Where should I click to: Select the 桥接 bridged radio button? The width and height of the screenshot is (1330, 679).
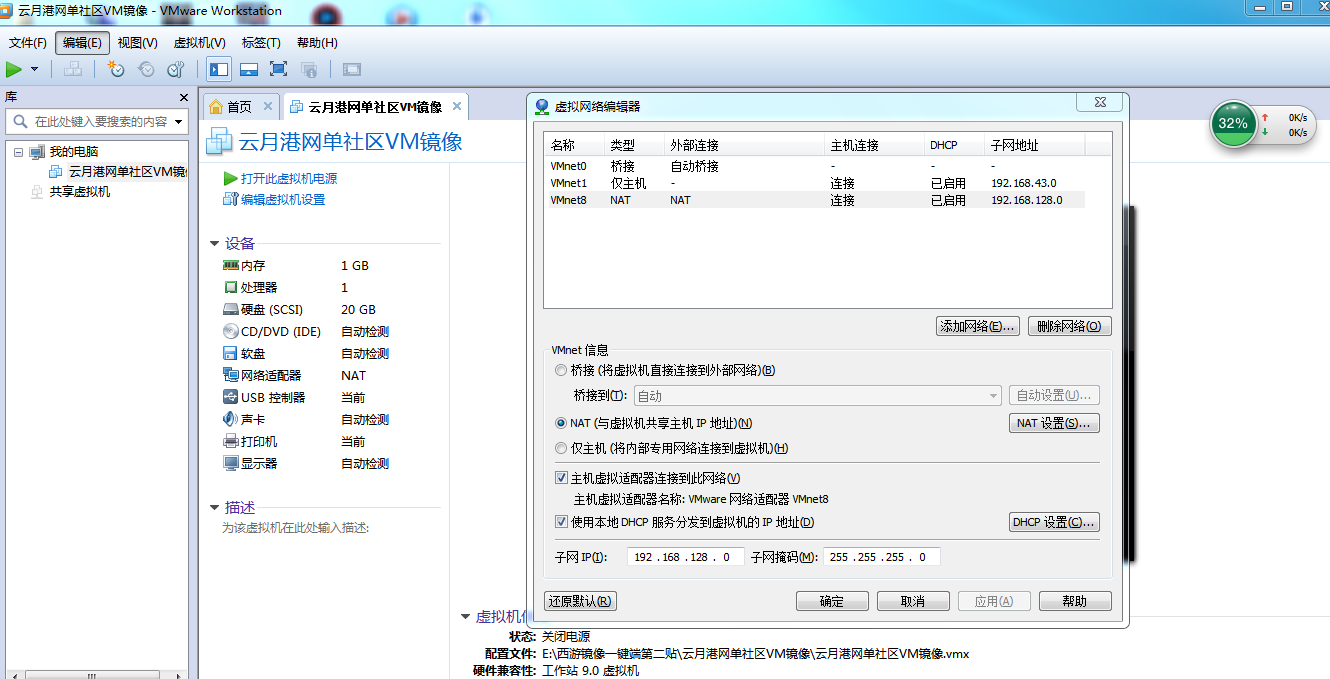tap(561, 370)
